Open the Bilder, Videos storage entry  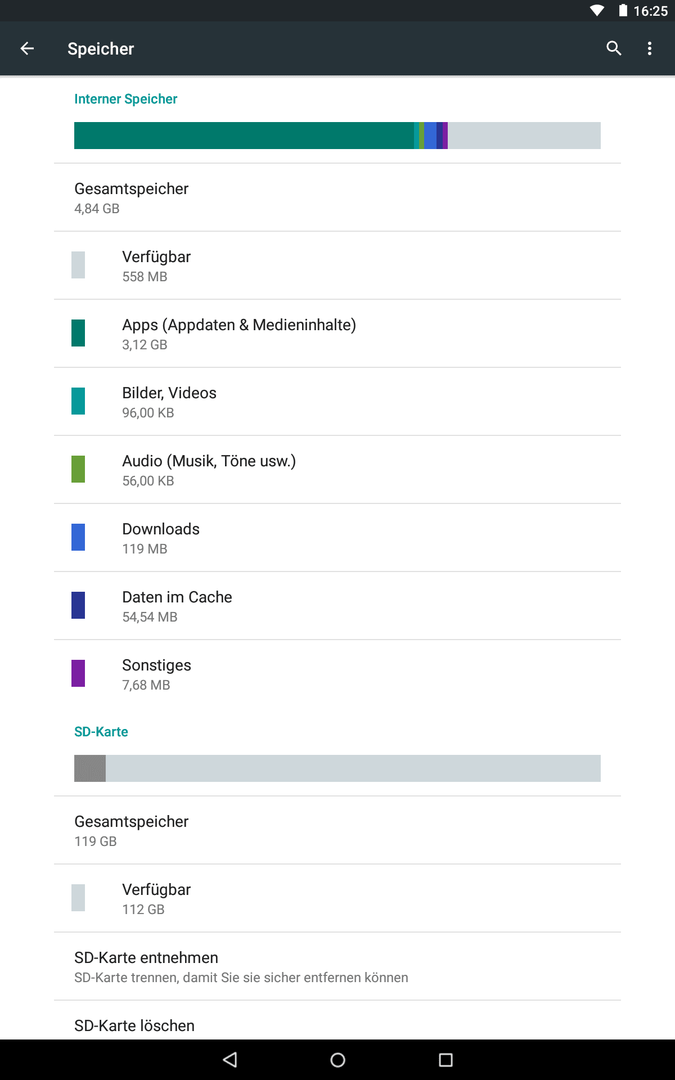click(338, 402)
